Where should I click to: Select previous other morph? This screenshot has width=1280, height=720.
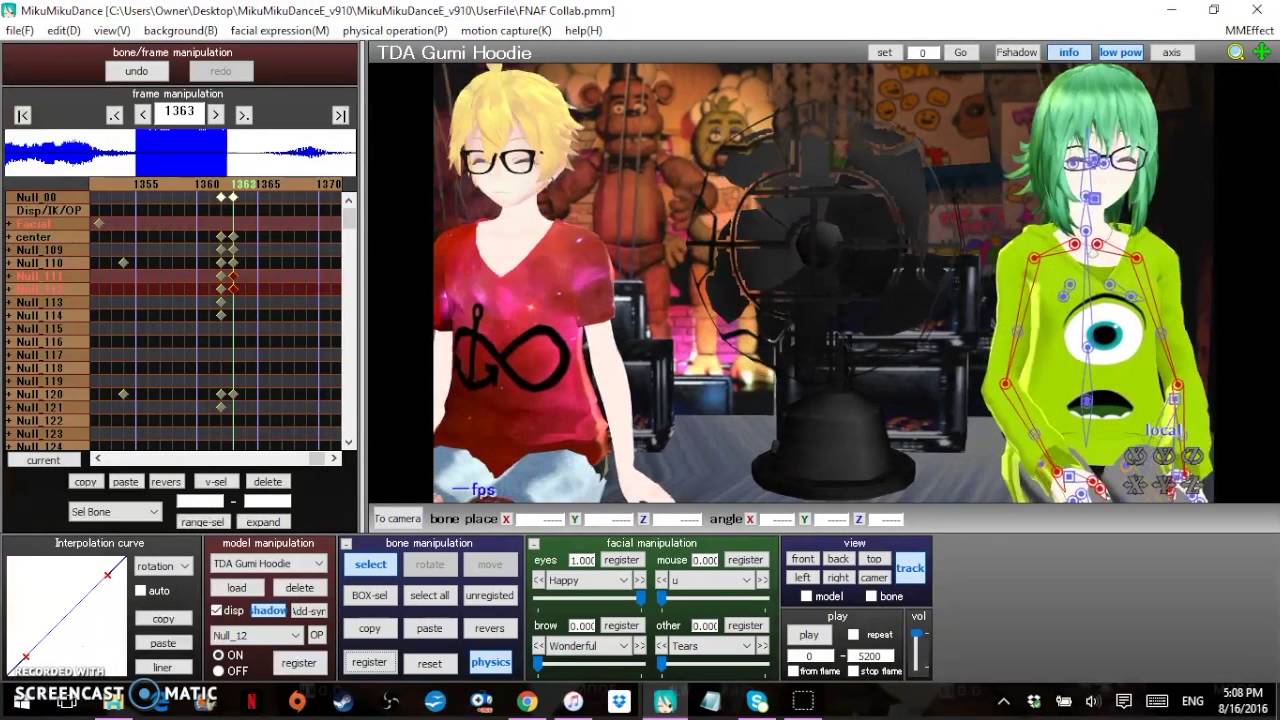coord(662,646)
